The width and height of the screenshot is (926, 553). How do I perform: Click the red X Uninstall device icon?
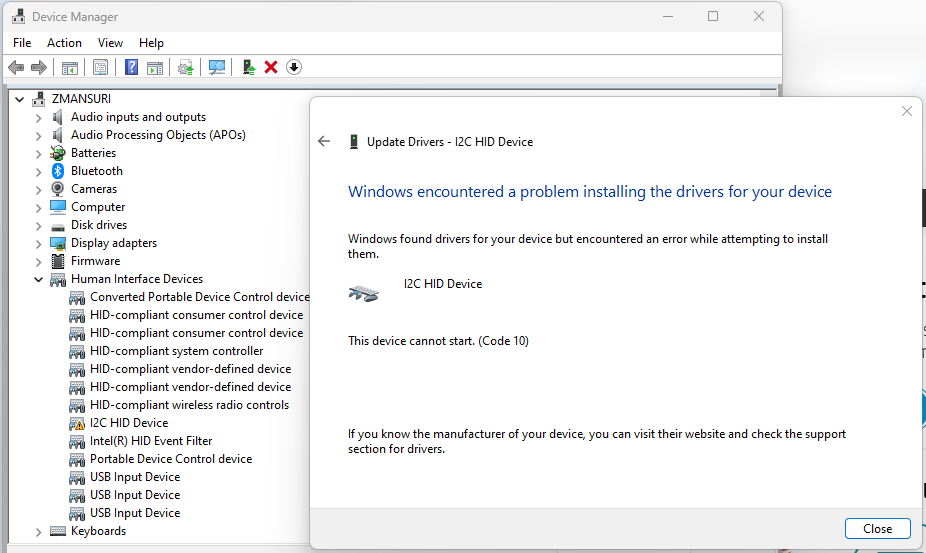pos(271,67)
